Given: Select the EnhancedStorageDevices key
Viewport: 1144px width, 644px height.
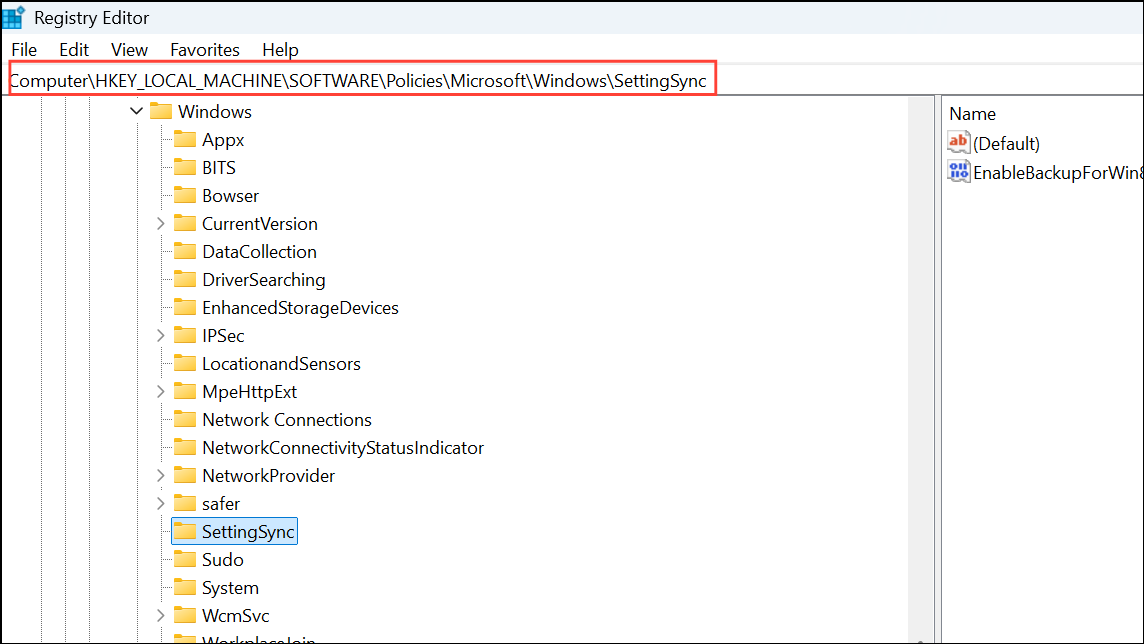Looking at the screenshot, I should tap(301, 308).
